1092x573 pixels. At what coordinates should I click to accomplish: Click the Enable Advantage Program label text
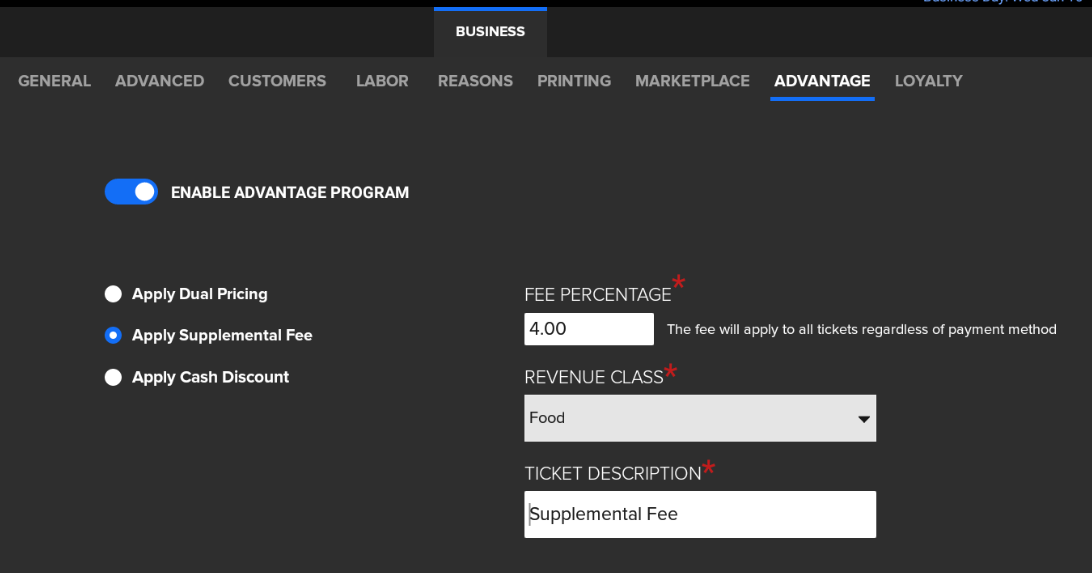(290, 193)
